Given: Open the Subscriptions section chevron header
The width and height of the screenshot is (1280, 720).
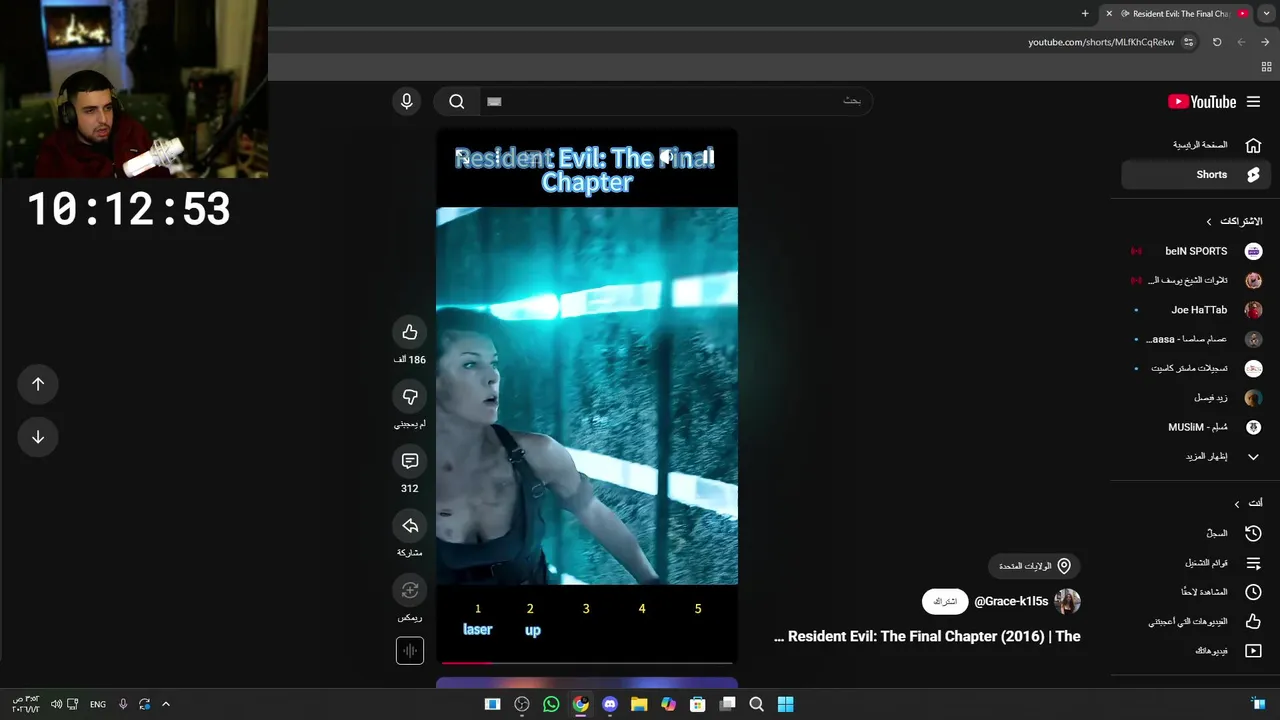Looking at the screenshot, I should coord(1235,221).
